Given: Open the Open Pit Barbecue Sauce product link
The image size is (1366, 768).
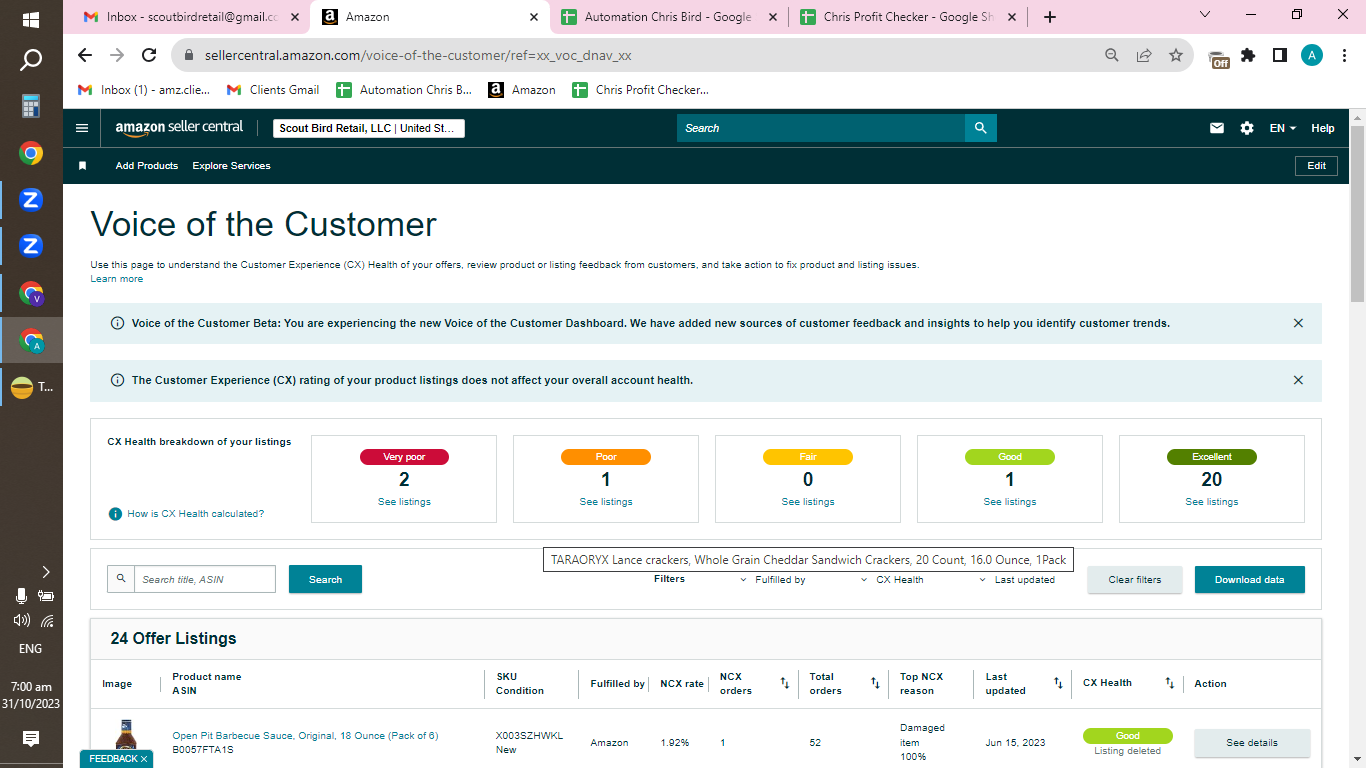Looking at the screenshot, I should (x=305, y=736).
